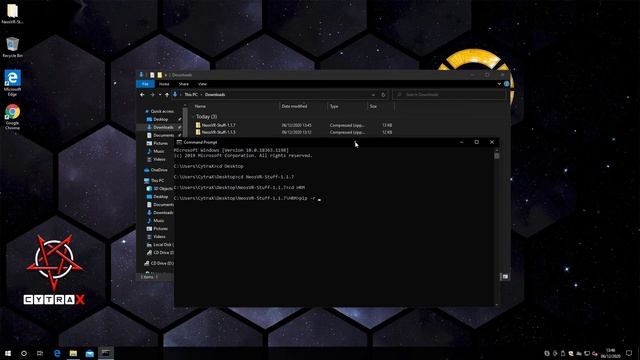This screenshot has width=640, height=360.
Task: Open Explorer Help with the blue question icon
Action: tap(507, 84)
